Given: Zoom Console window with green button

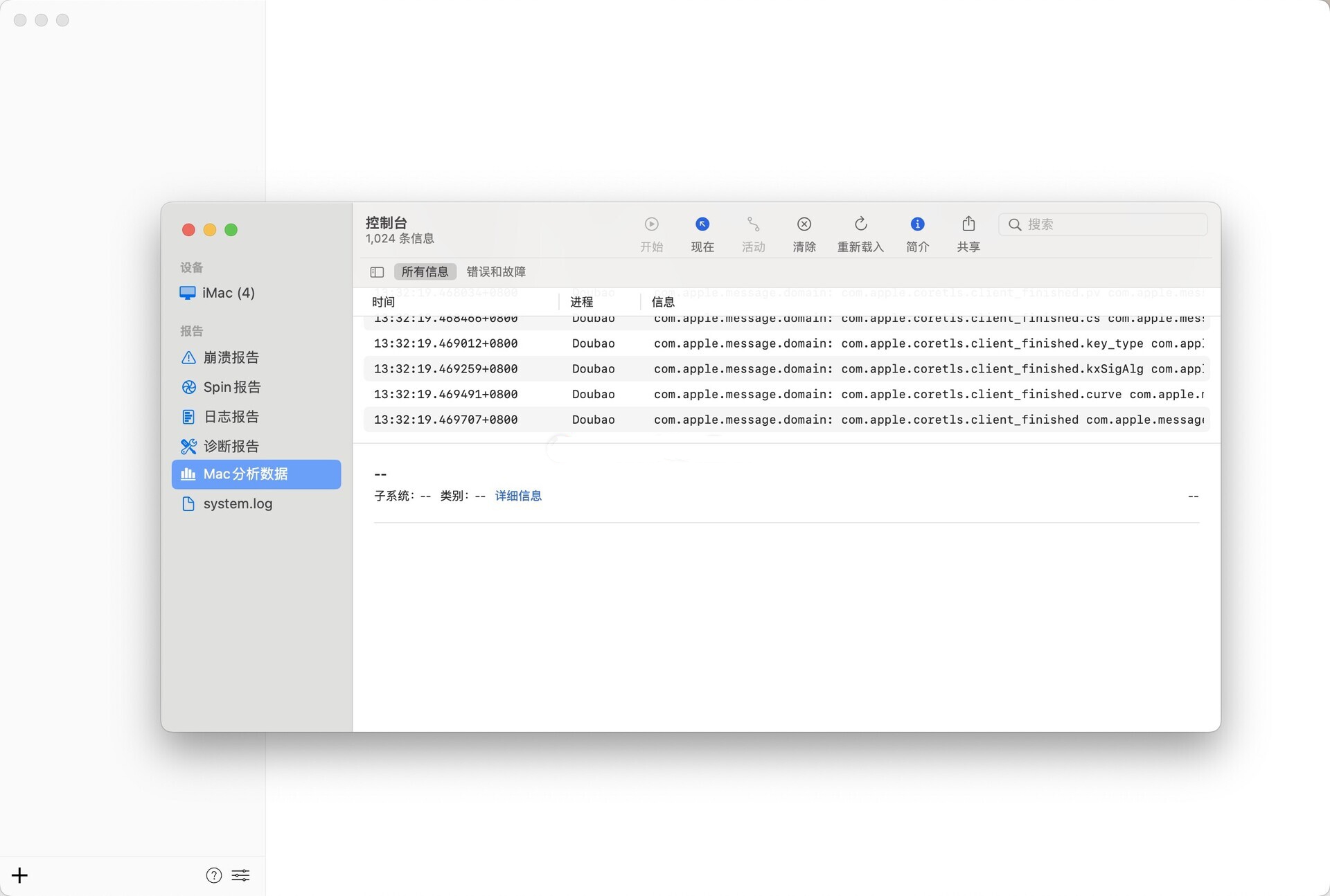Looking at the screenshot, I should pyautogui.click(x=231, y=230).
